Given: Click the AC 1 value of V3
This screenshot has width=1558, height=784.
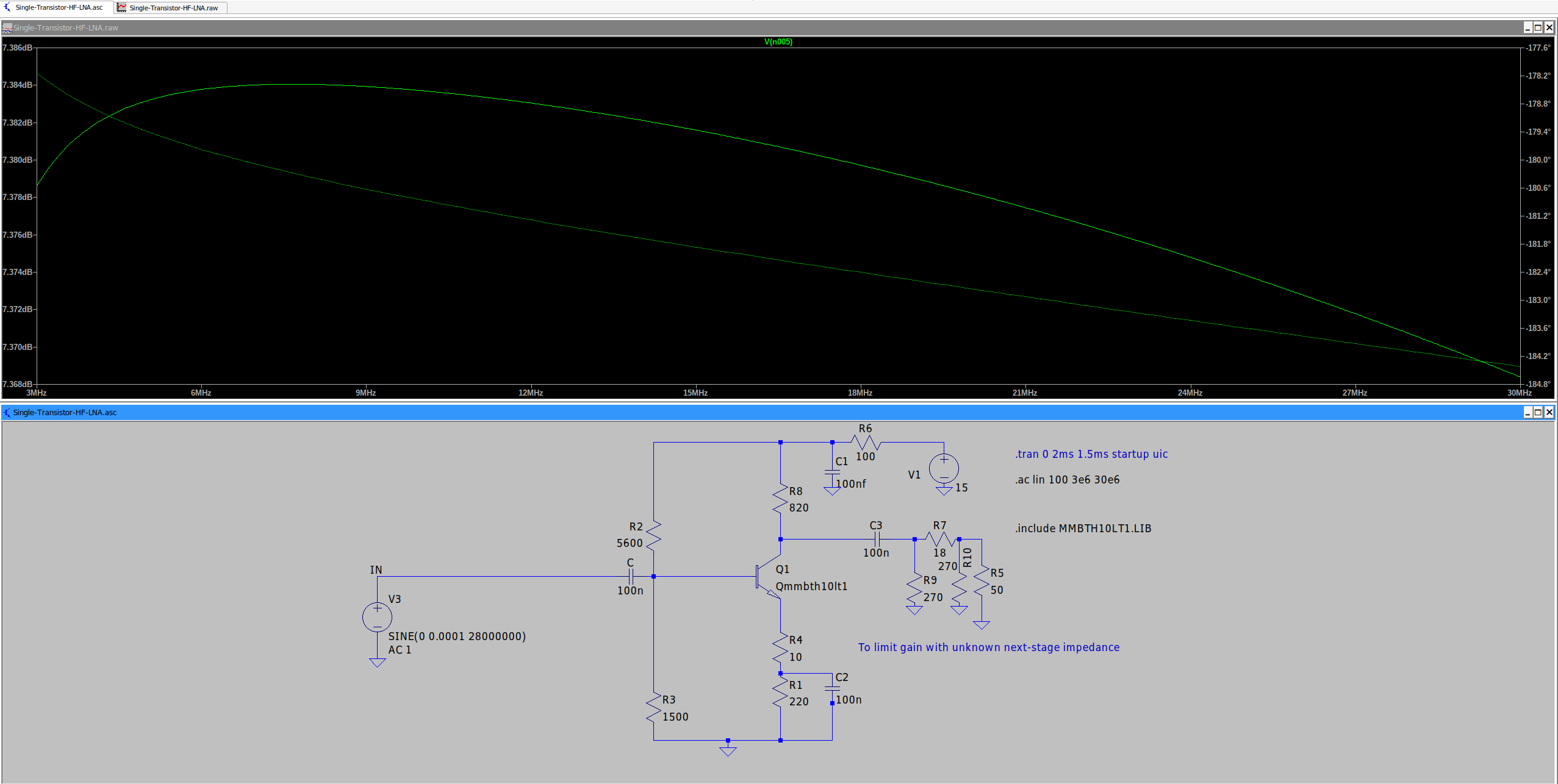Looking at the screenshot, I should 400,650.
